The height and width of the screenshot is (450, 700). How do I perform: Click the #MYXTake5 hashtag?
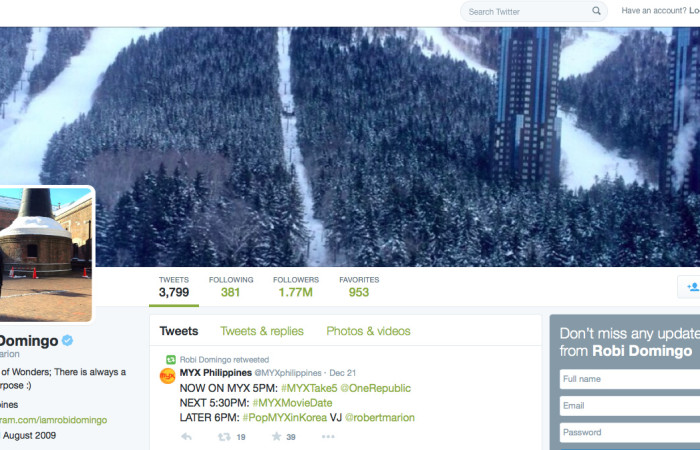click(309, 388)
